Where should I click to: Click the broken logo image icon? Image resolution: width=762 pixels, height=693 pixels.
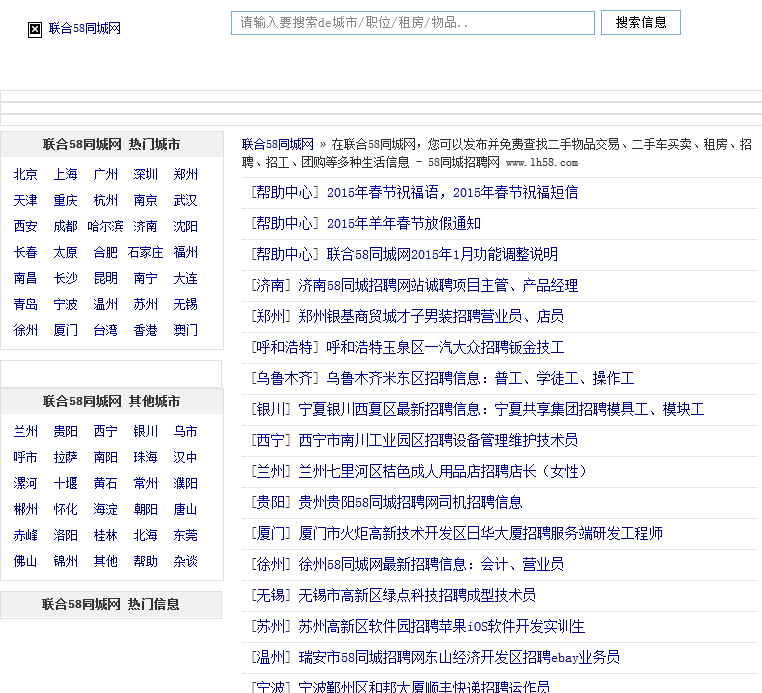(x=35, y=30)
